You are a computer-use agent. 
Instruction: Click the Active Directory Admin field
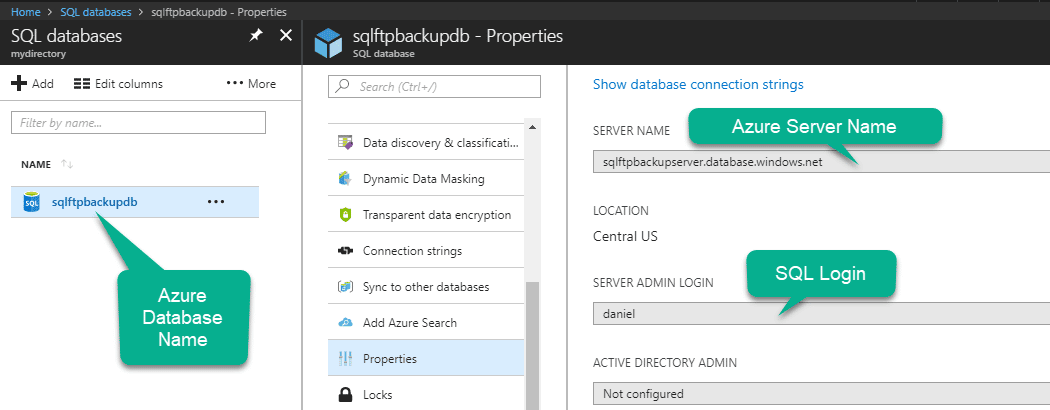[x=821, y=393]
